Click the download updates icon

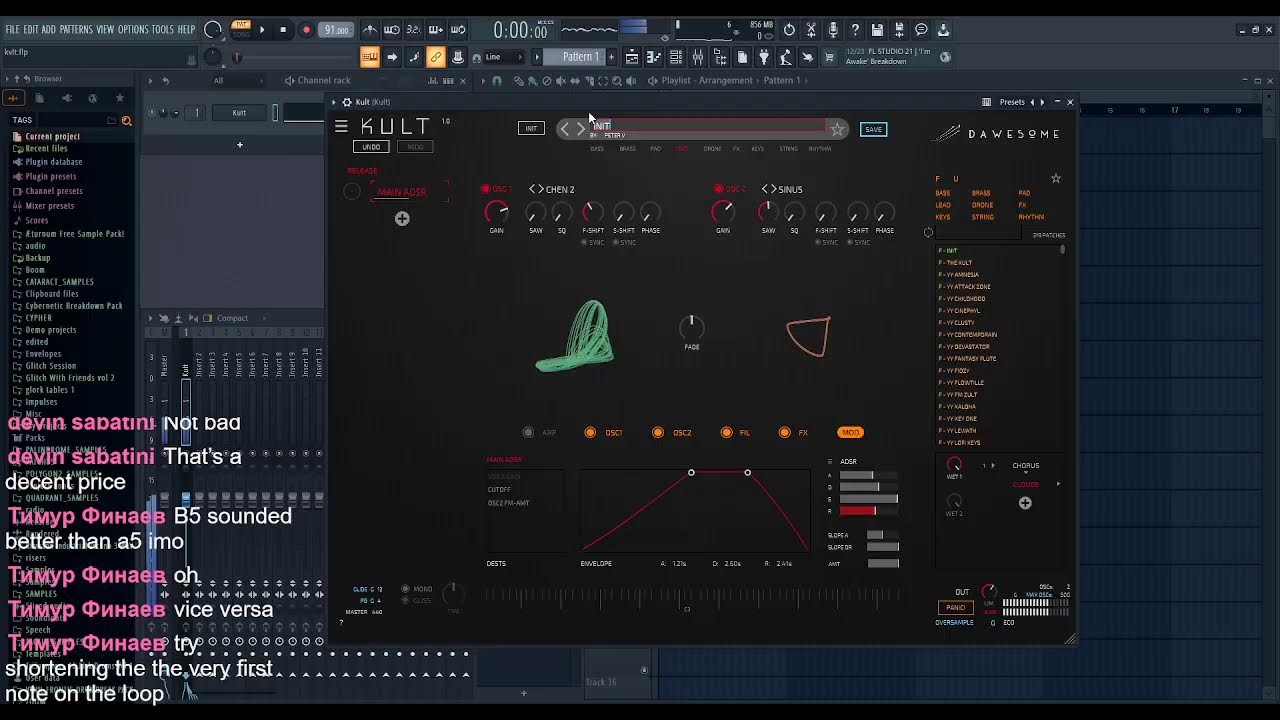943,30
